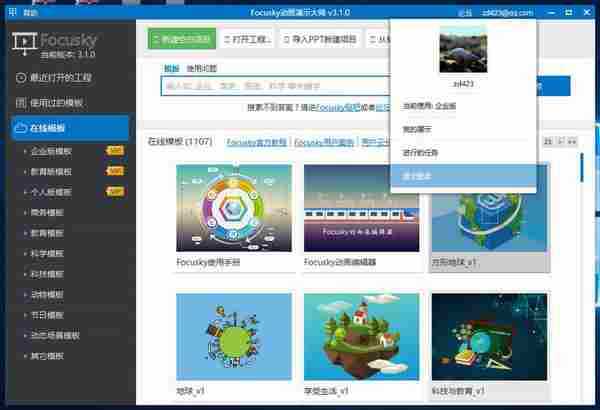Click the 导入PPT新建项目 button
The height and width of the screenshot is (410, 600).
(x=320, y=39)
